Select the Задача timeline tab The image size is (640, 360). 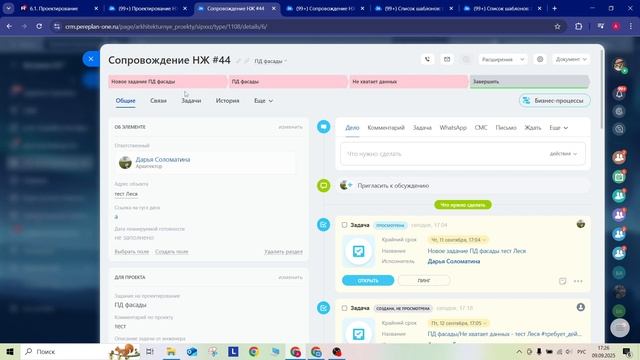tap(422, 128)
